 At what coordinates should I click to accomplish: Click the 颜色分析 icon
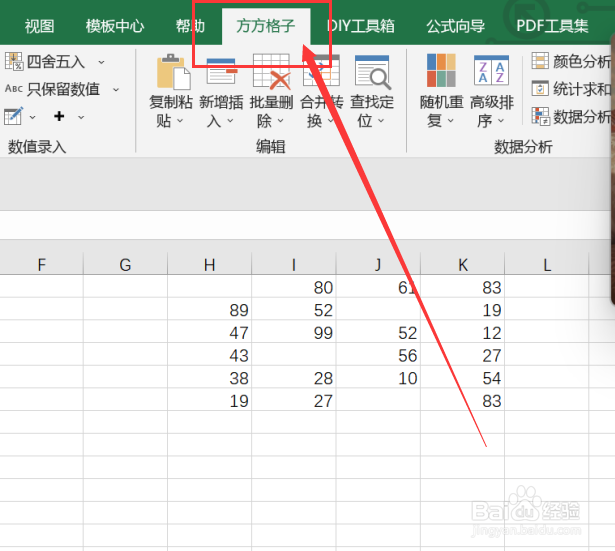540,61
